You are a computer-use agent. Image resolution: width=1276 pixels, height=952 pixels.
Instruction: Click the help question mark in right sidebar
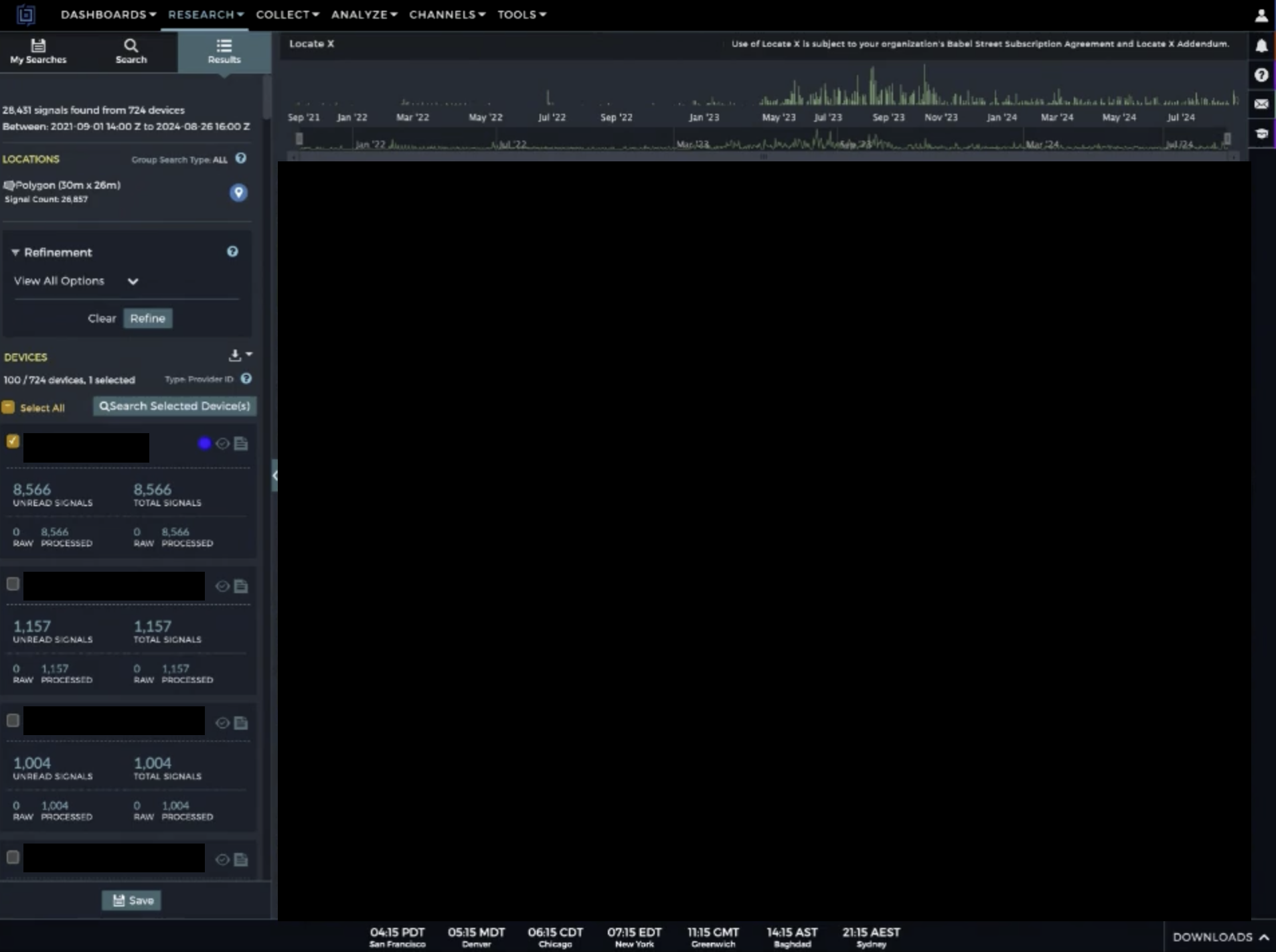(1261, 75)
